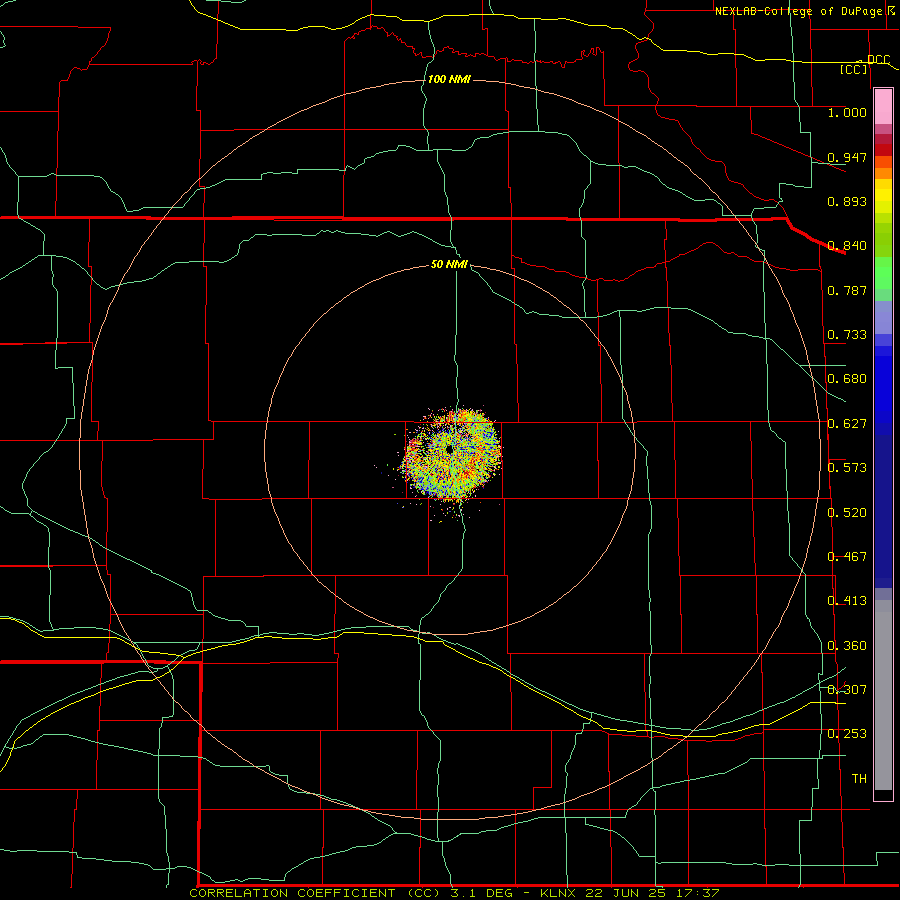Click the 0.840 scale value

[x=847, y=246]
